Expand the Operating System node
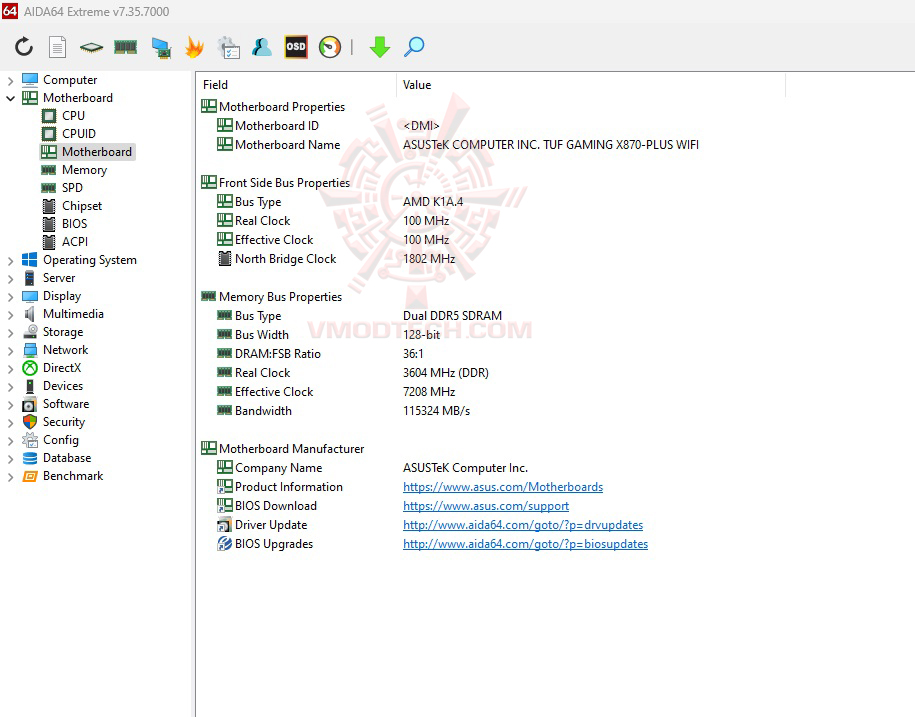The height and width of the screenshot is (717, 915). (x=10, y=261)
